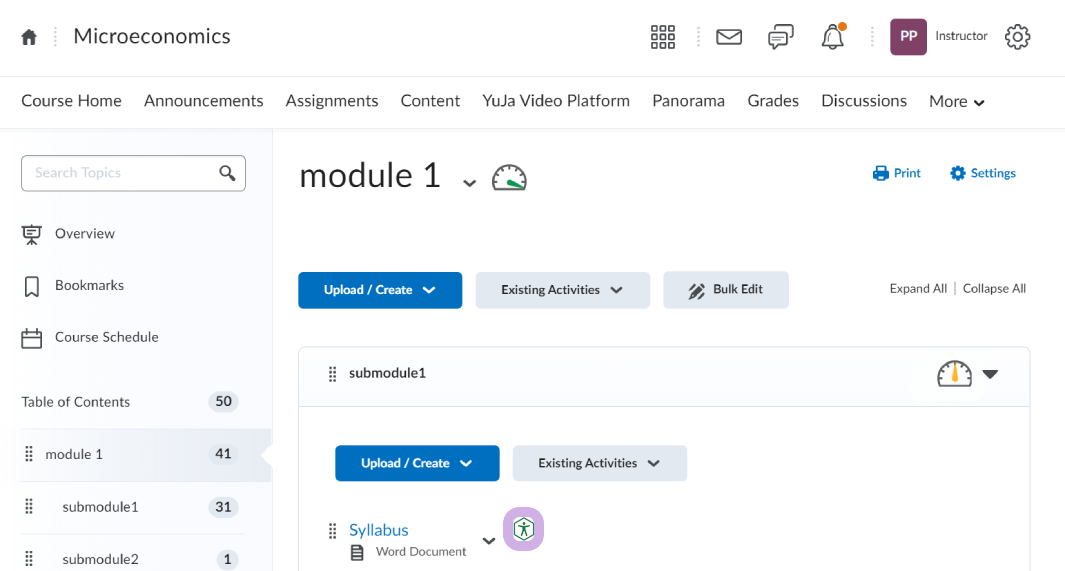Open the Syllabus document link
The width and height of the screenshot is (1065, 571).
click(379, 530)
